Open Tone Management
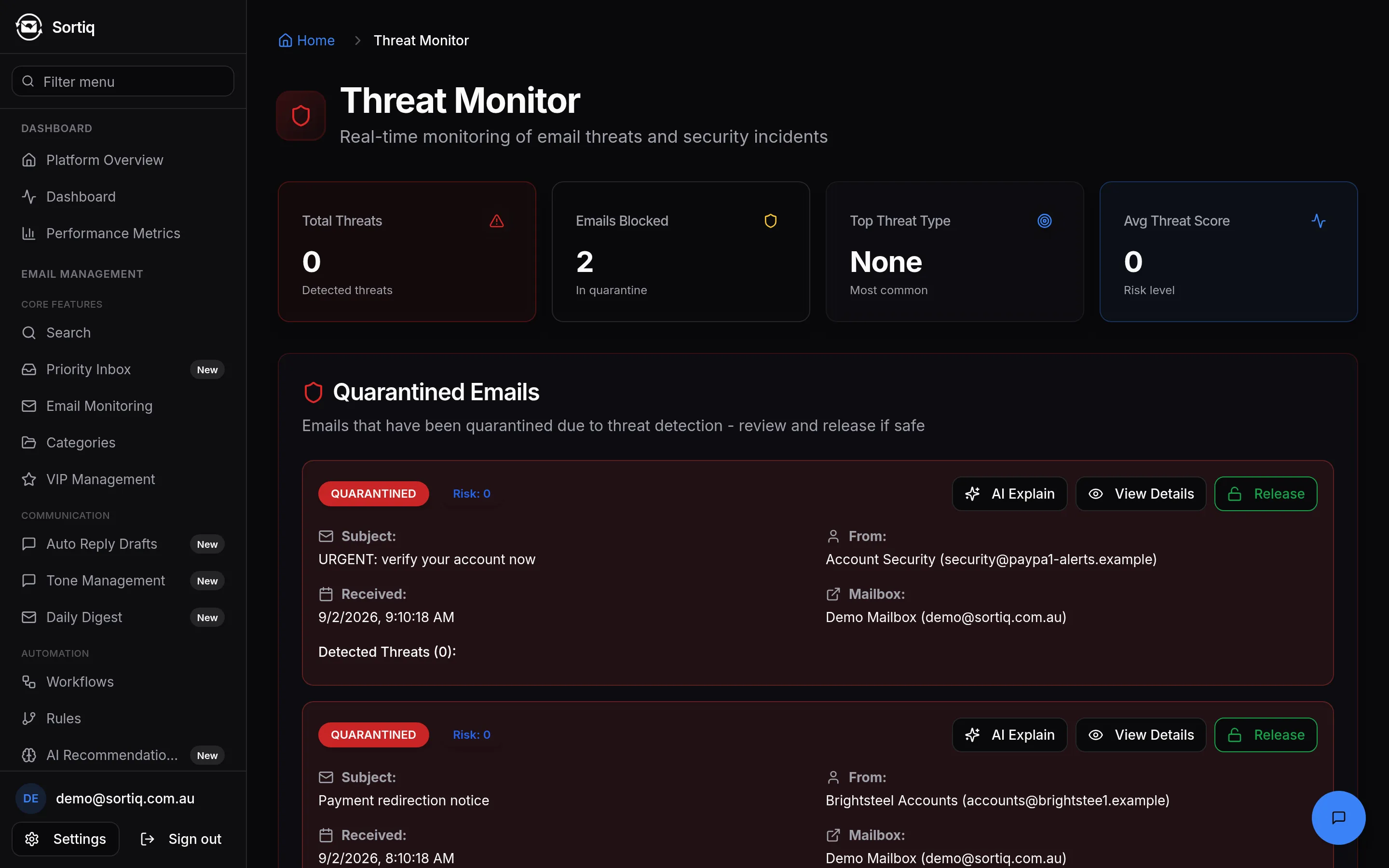Viewport: 1389px width, 868px height. (x=123, y=581)
